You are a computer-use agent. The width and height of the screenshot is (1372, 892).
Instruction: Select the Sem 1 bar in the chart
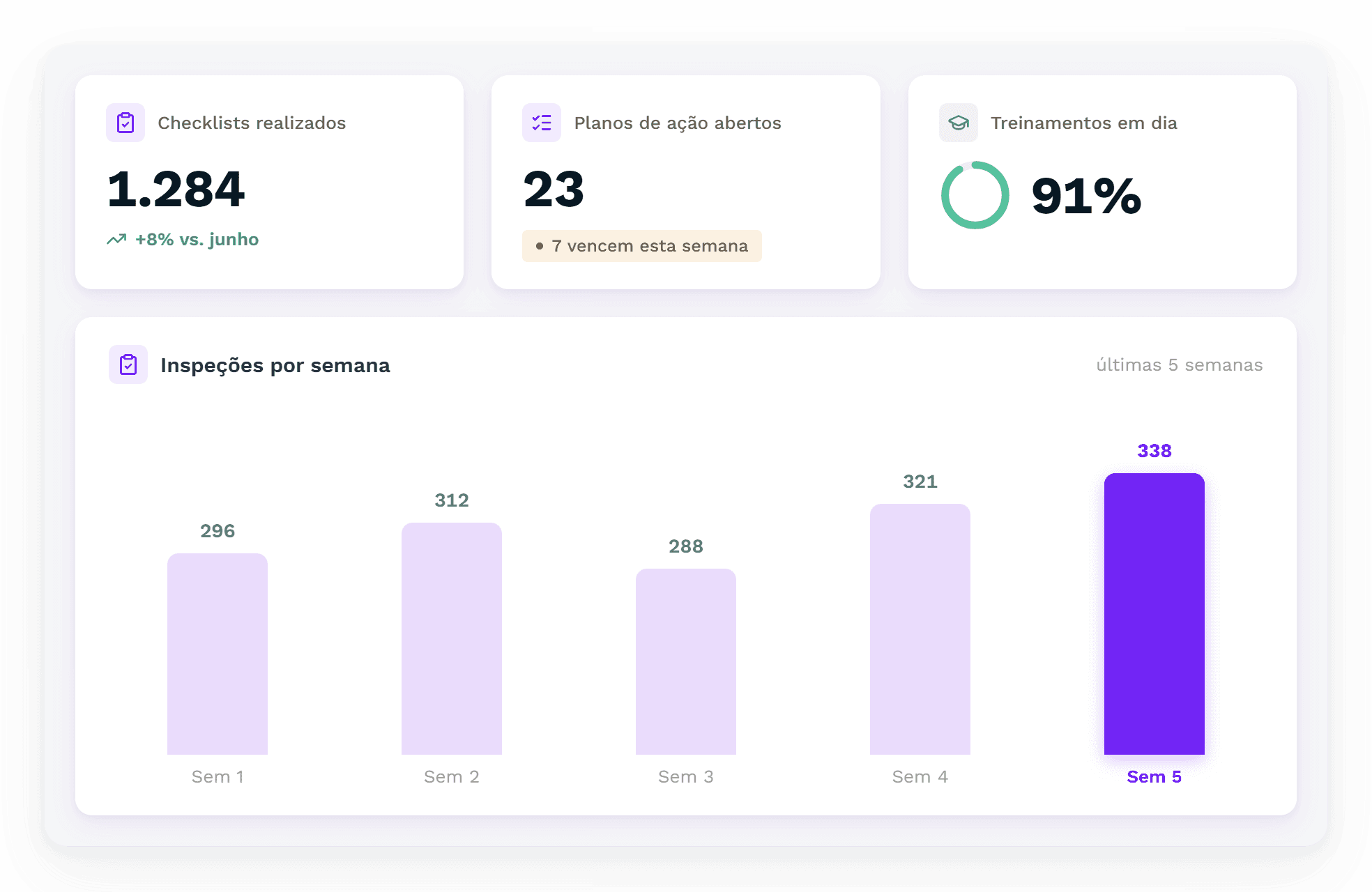pyautogui.click(x=218, y=654)
